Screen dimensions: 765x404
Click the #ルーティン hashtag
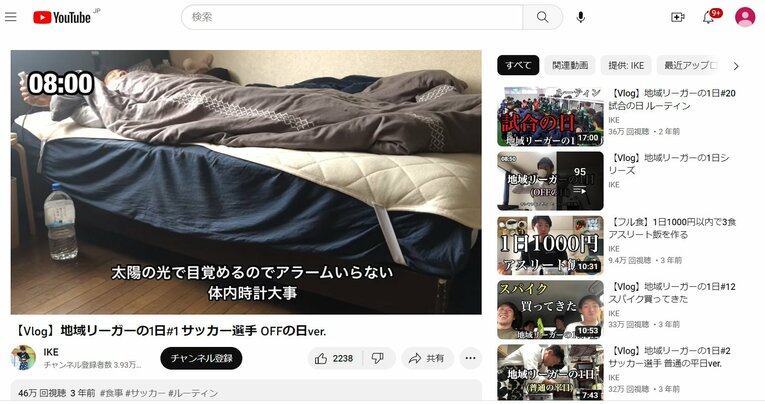pos(193,393)
